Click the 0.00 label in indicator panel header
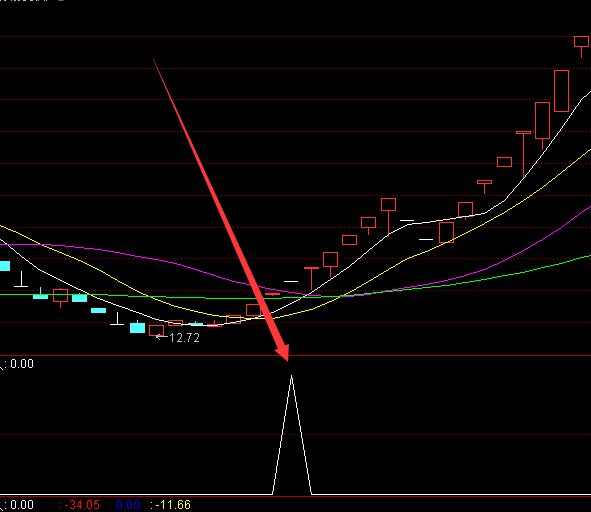This screenshot has height=512, width=591. coord(22,364)
